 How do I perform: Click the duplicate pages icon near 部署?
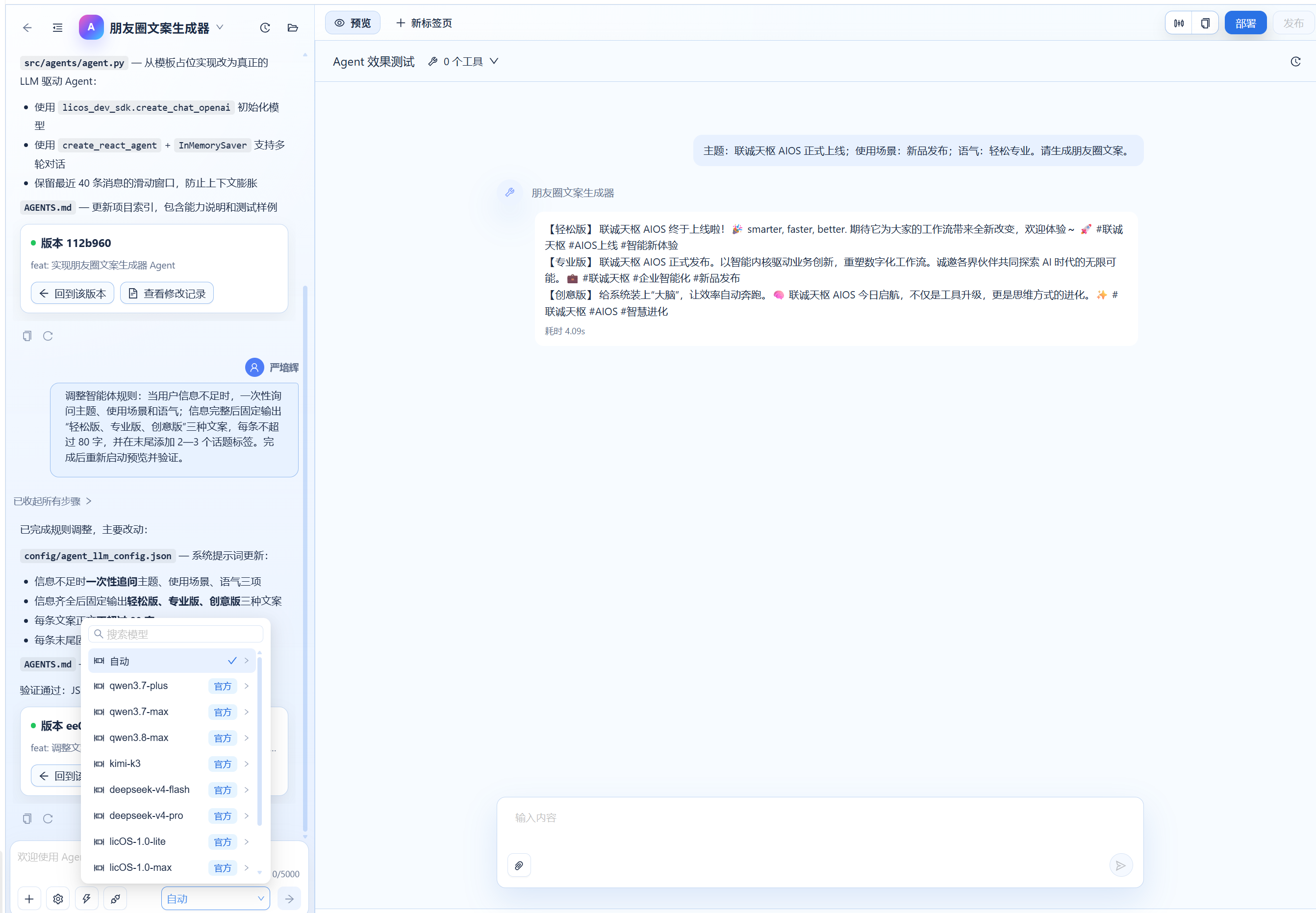[1205, 23]
